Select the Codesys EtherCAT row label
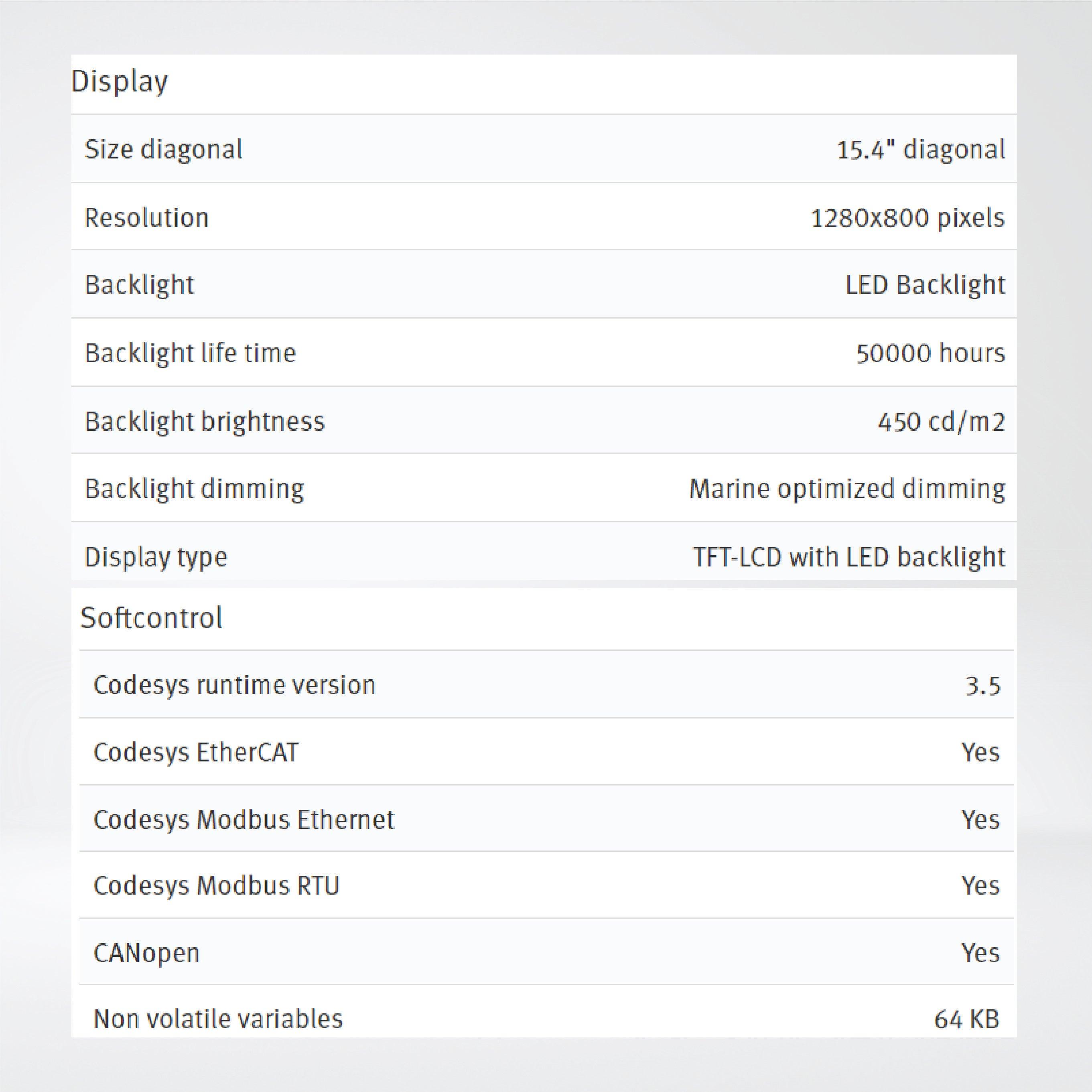The height and width of the screenshot is (1092, 1092). [195, 752]
